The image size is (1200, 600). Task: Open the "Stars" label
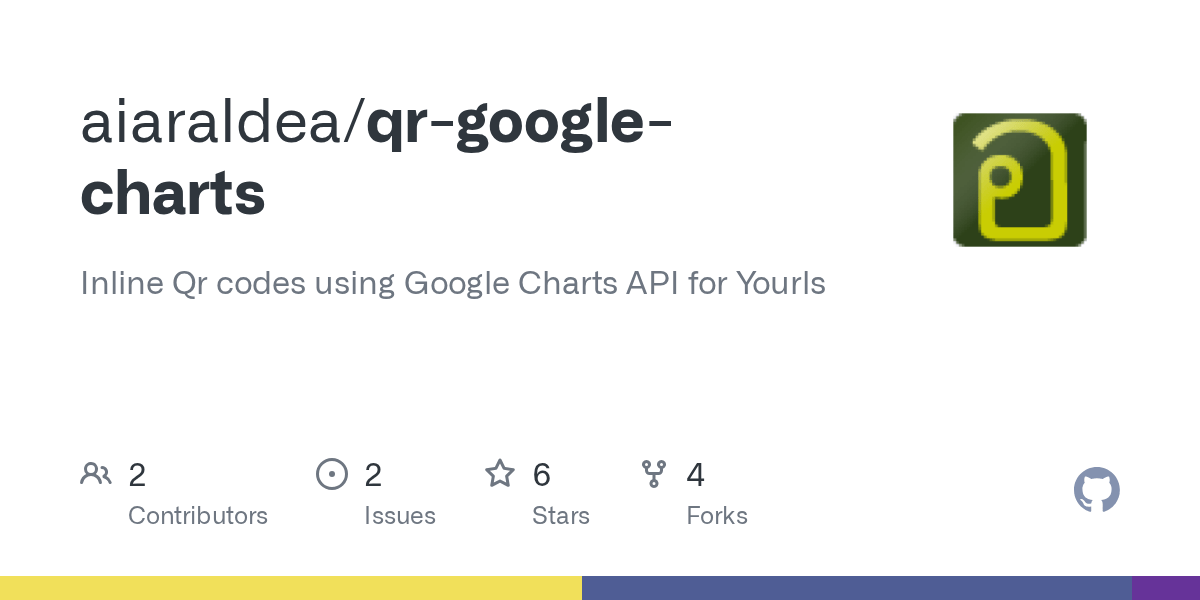[x=561, y=516]
